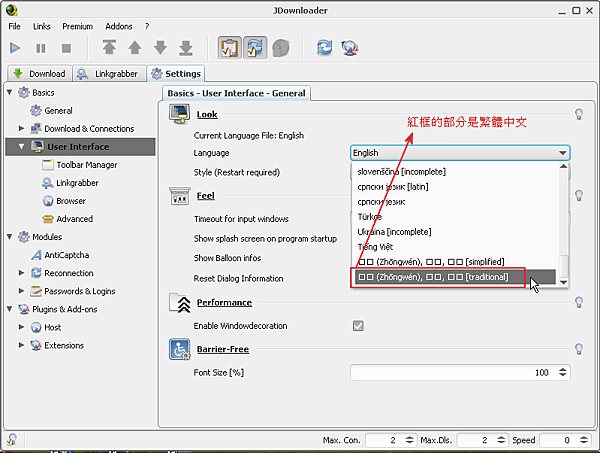This screenshot has width=600, height=453.
Task: Expand the Extensions node
Action: 21,345
